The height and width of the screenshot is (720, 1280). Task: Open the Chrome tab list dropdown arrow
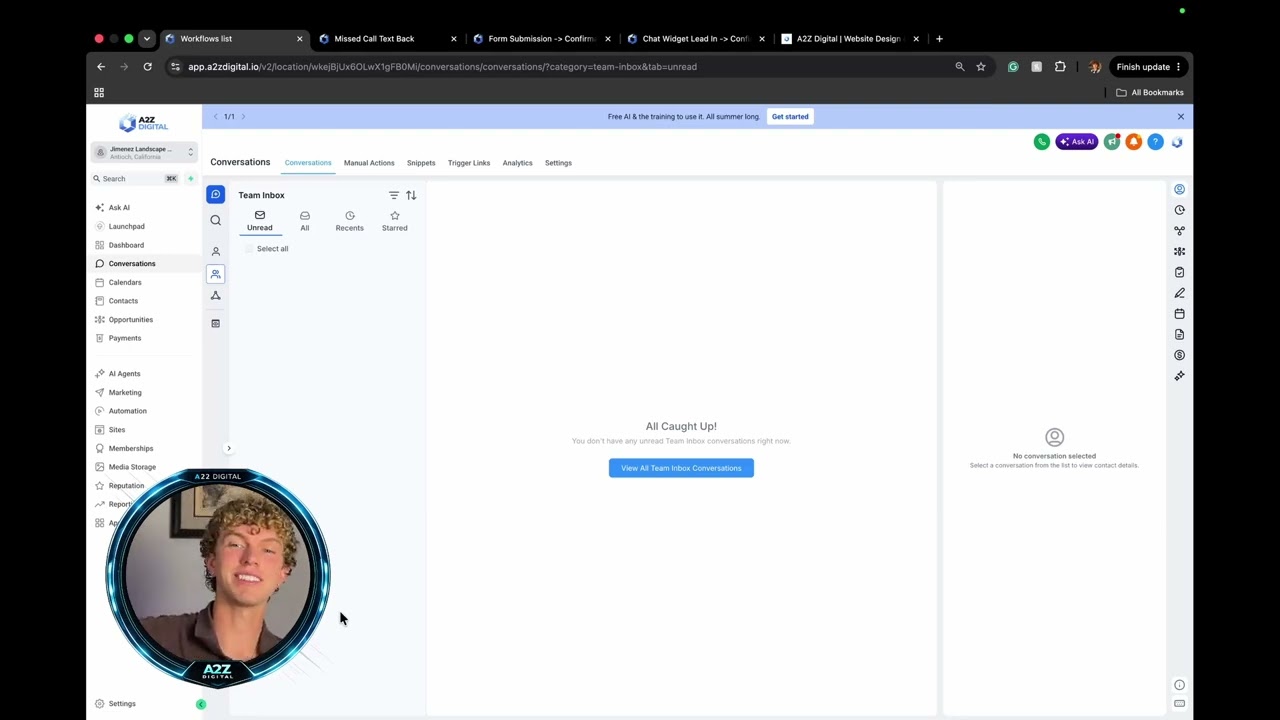coord(146,39)
